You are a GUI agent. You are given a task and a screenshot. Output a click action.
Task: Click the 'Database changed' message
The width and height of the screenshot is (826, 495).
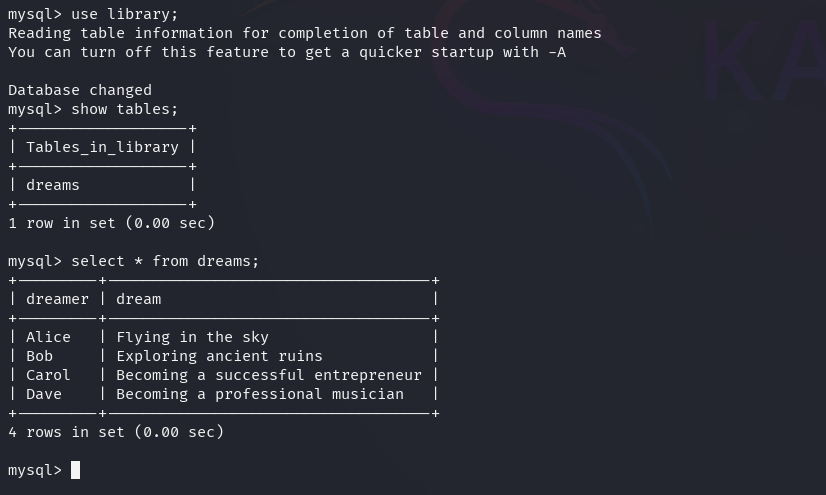click(80, 90)
